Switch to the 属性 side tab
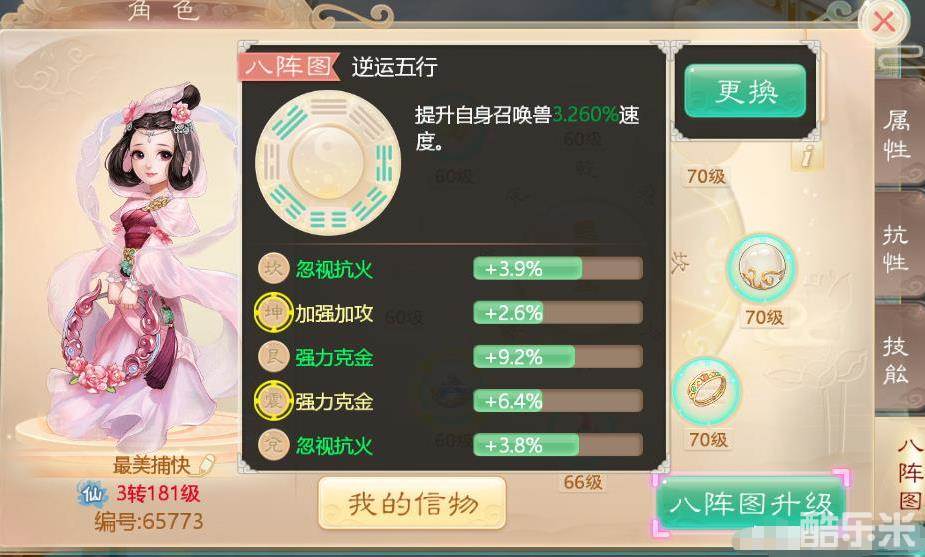This screenshot has height=557, width=925. tap(897, 136)
